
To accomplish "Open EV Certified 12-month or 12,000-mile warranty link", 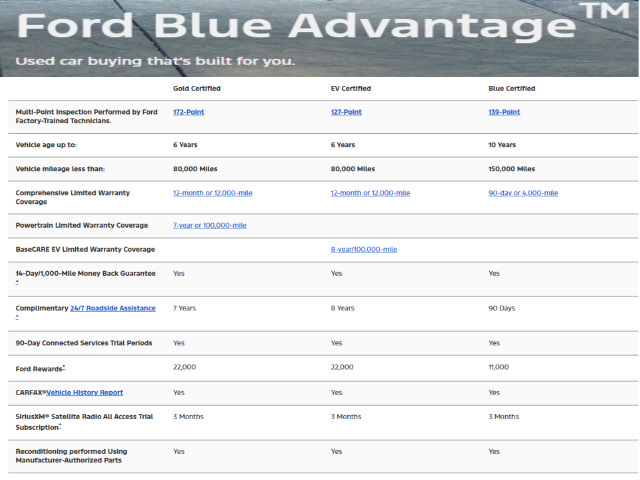I will (370, 193).
